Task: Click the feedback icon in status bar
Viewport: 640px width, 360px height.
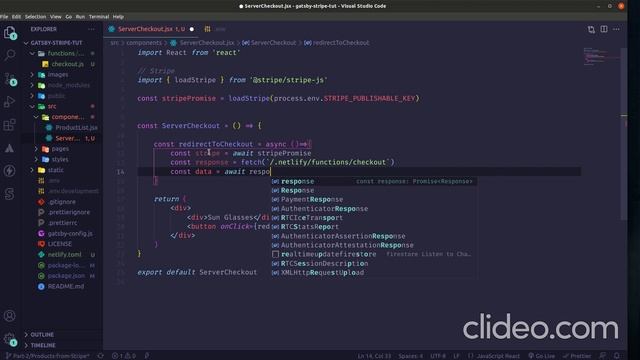Action: click(x=603, y=356)
